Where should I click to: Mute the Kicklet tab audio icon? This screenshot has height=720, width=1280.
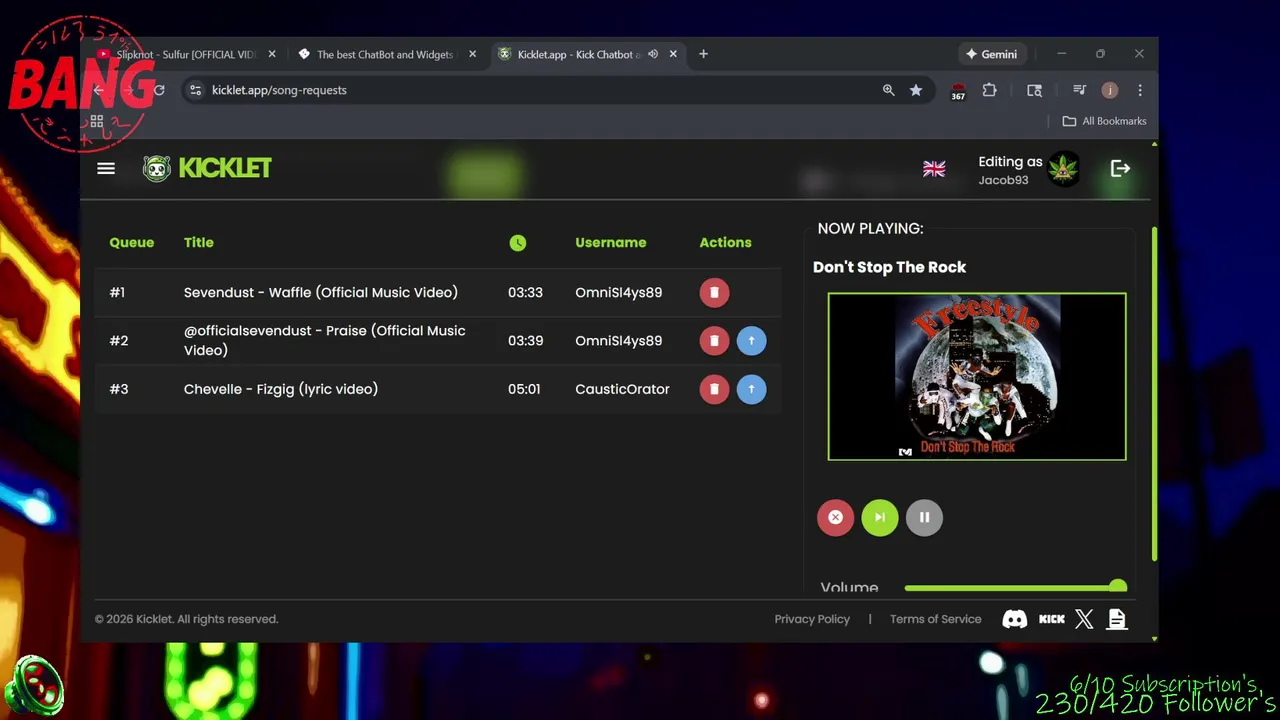653,54
